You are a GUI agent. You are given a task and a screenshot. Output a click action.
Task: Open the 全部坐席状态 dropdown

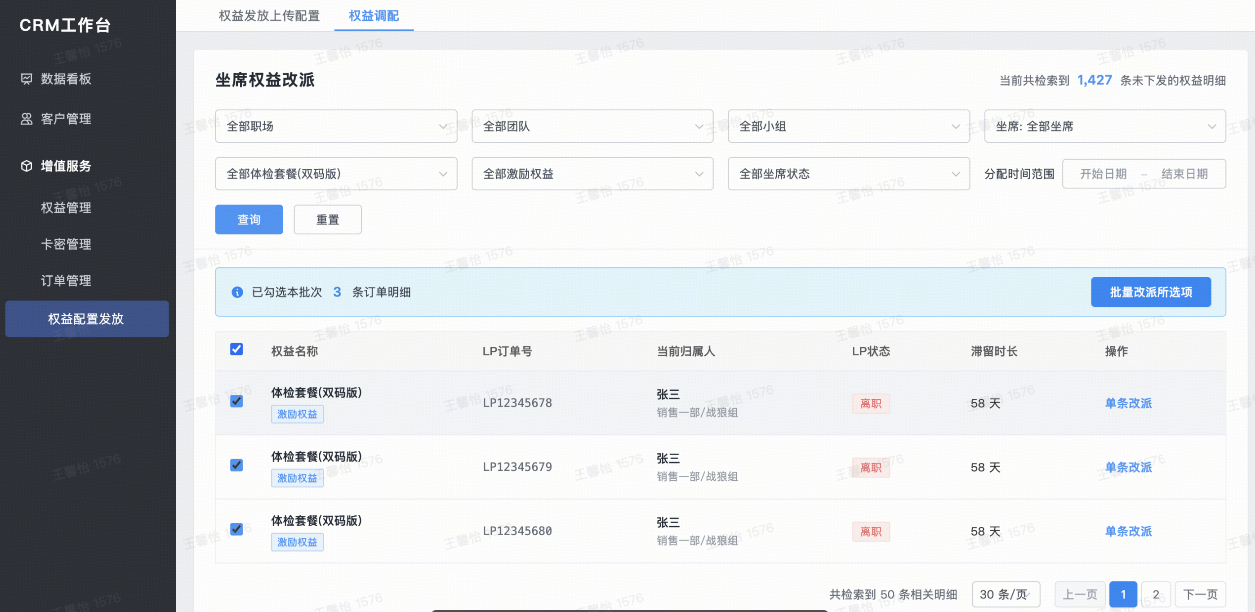click(x=848, y=174)
